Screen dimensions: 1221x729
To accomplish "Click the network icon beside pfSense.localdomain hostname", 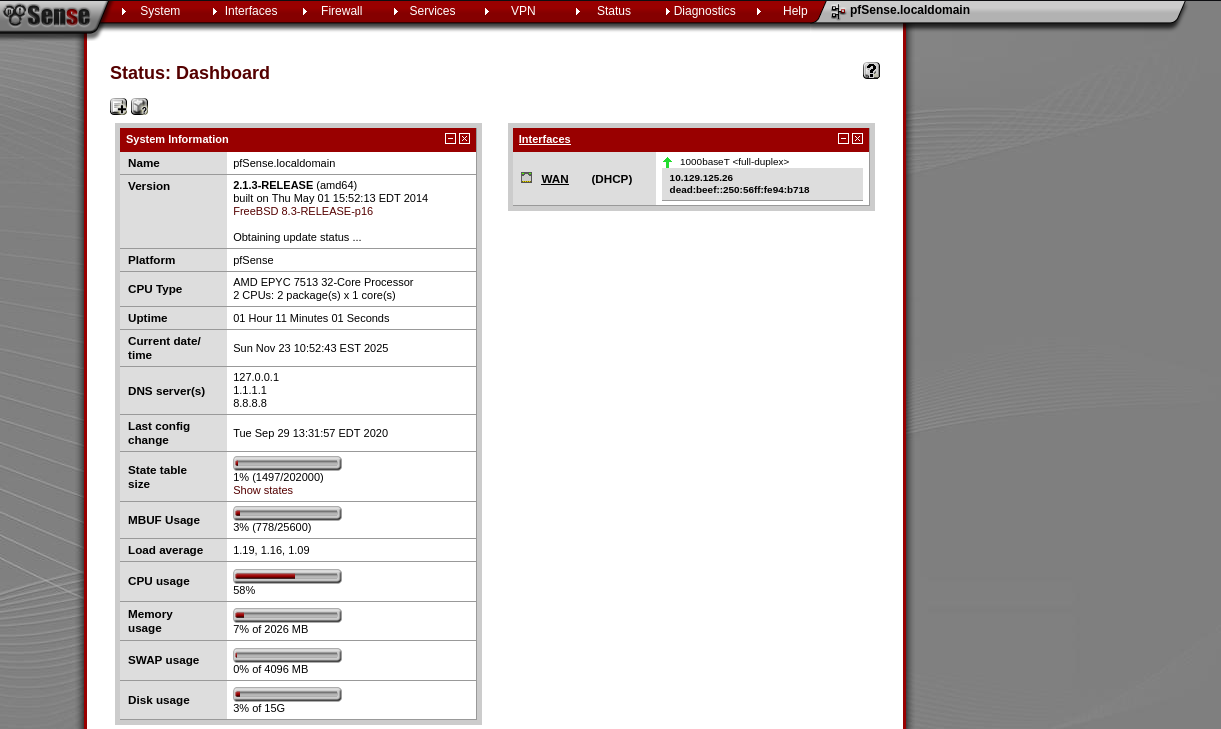I will [x=838, y=12].
